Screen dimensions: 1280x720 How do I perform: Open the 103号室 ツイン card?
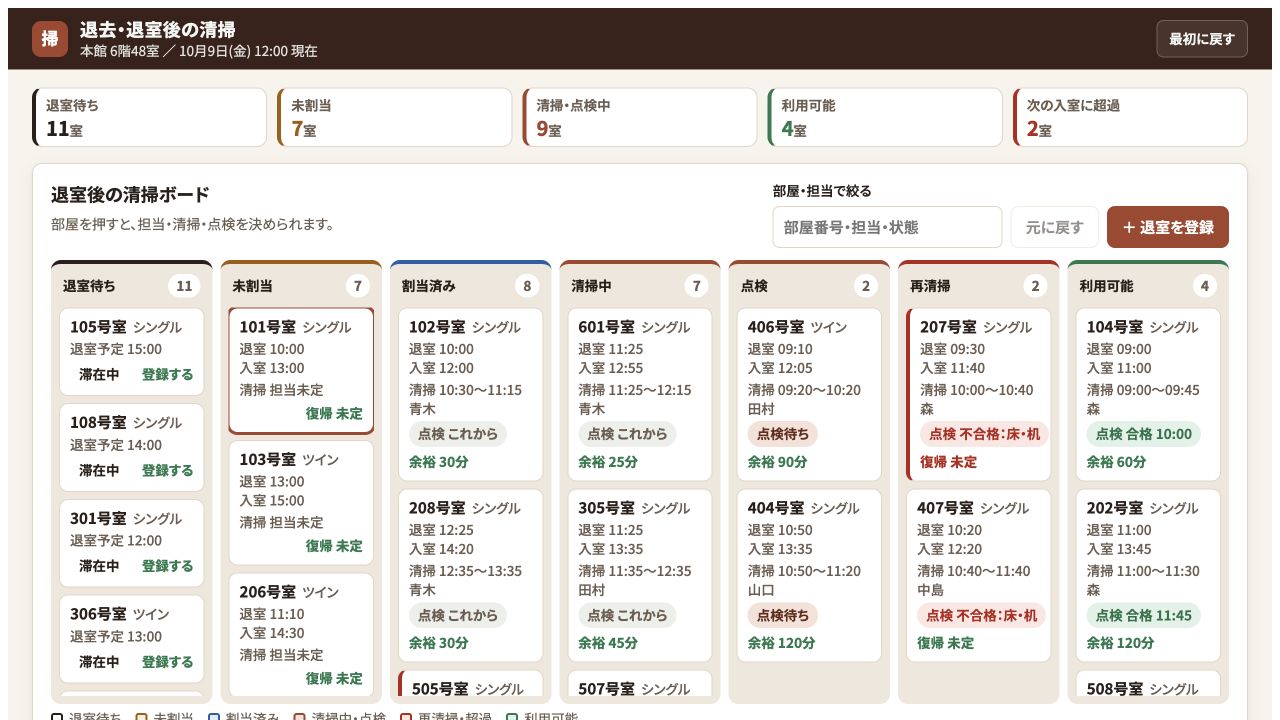301,503
